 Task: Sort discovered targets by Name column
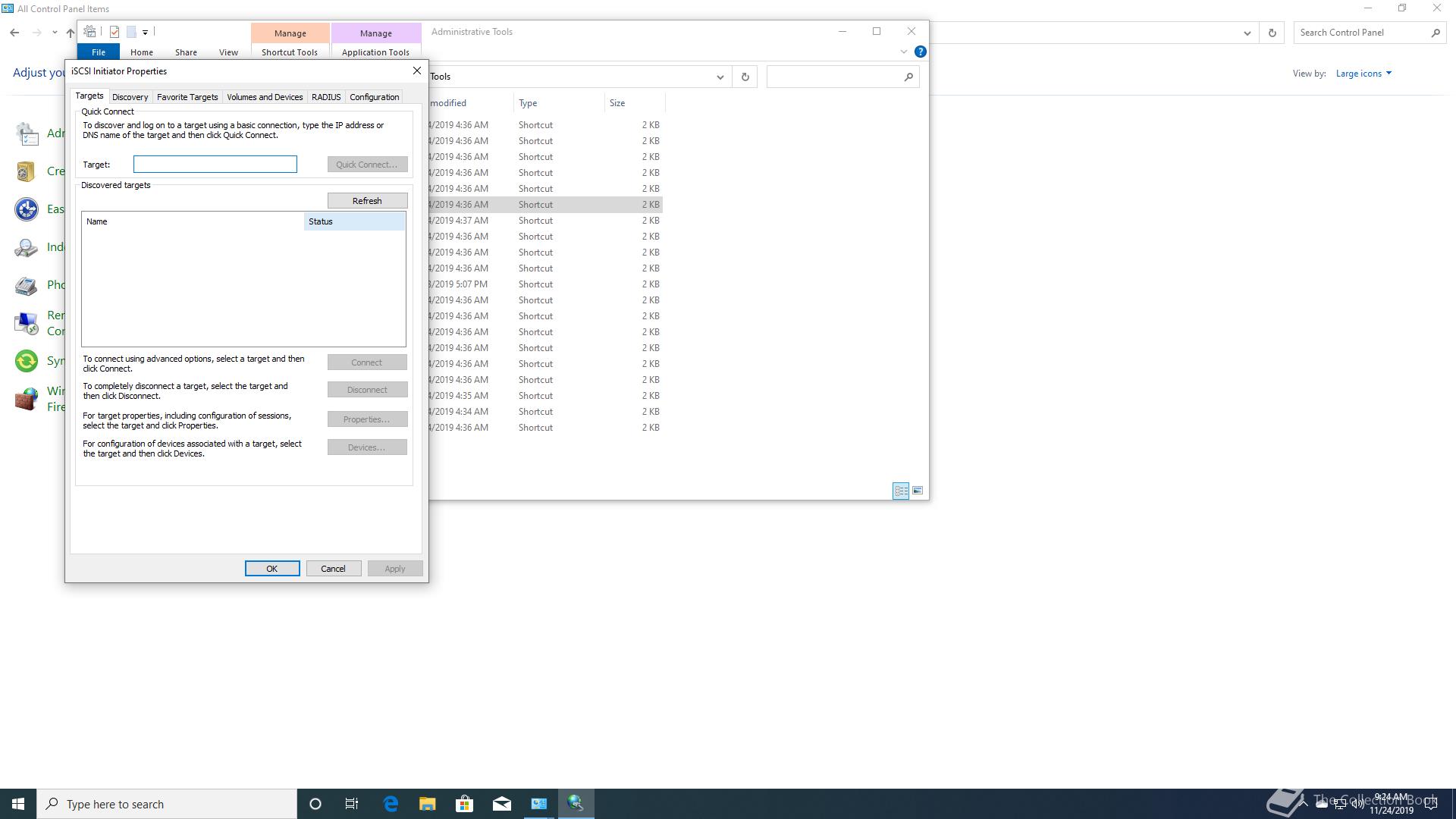click(193, 221)
